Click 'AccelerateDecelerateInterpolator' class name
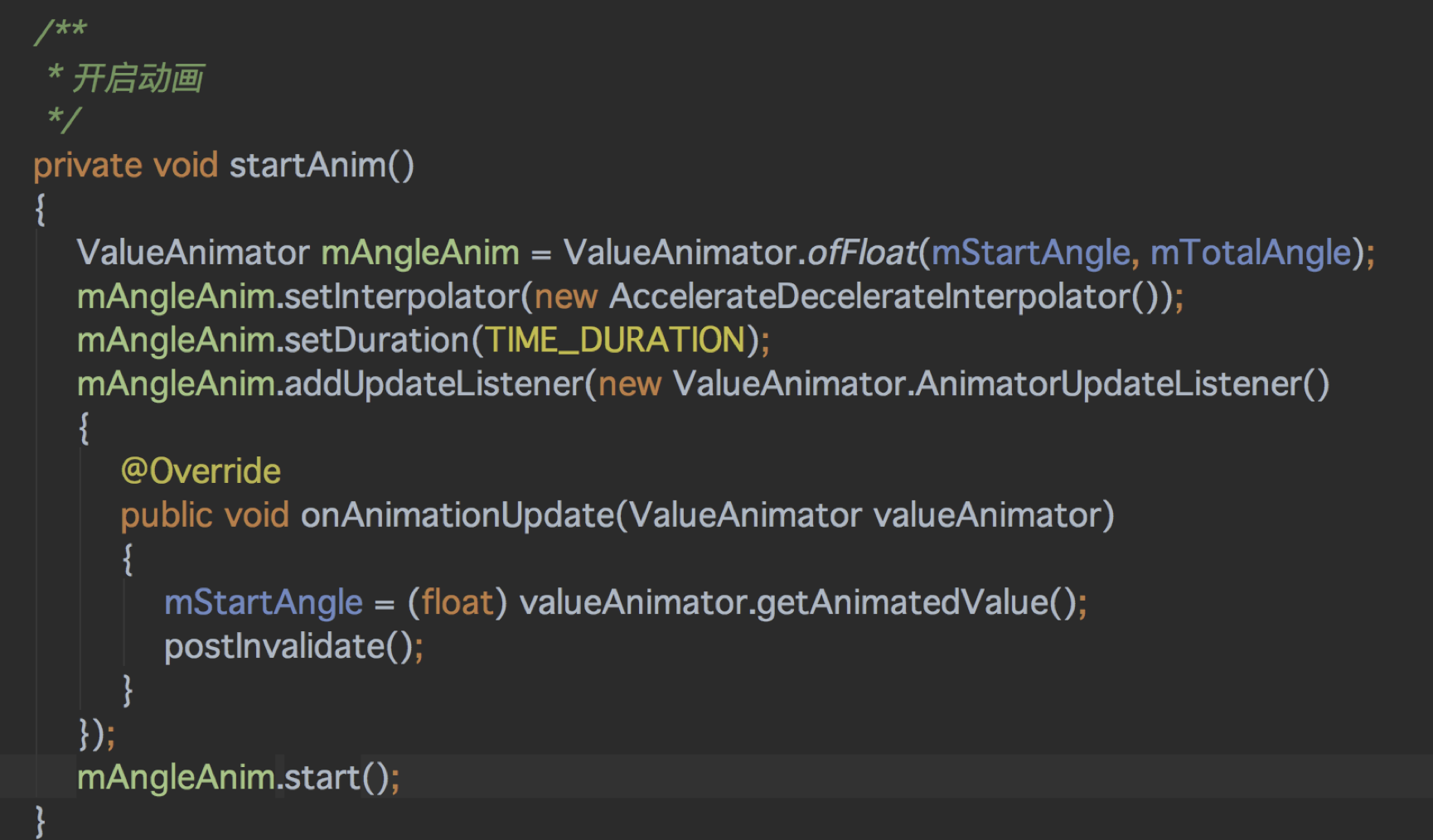1433x840 pixels. coord(870,297)
